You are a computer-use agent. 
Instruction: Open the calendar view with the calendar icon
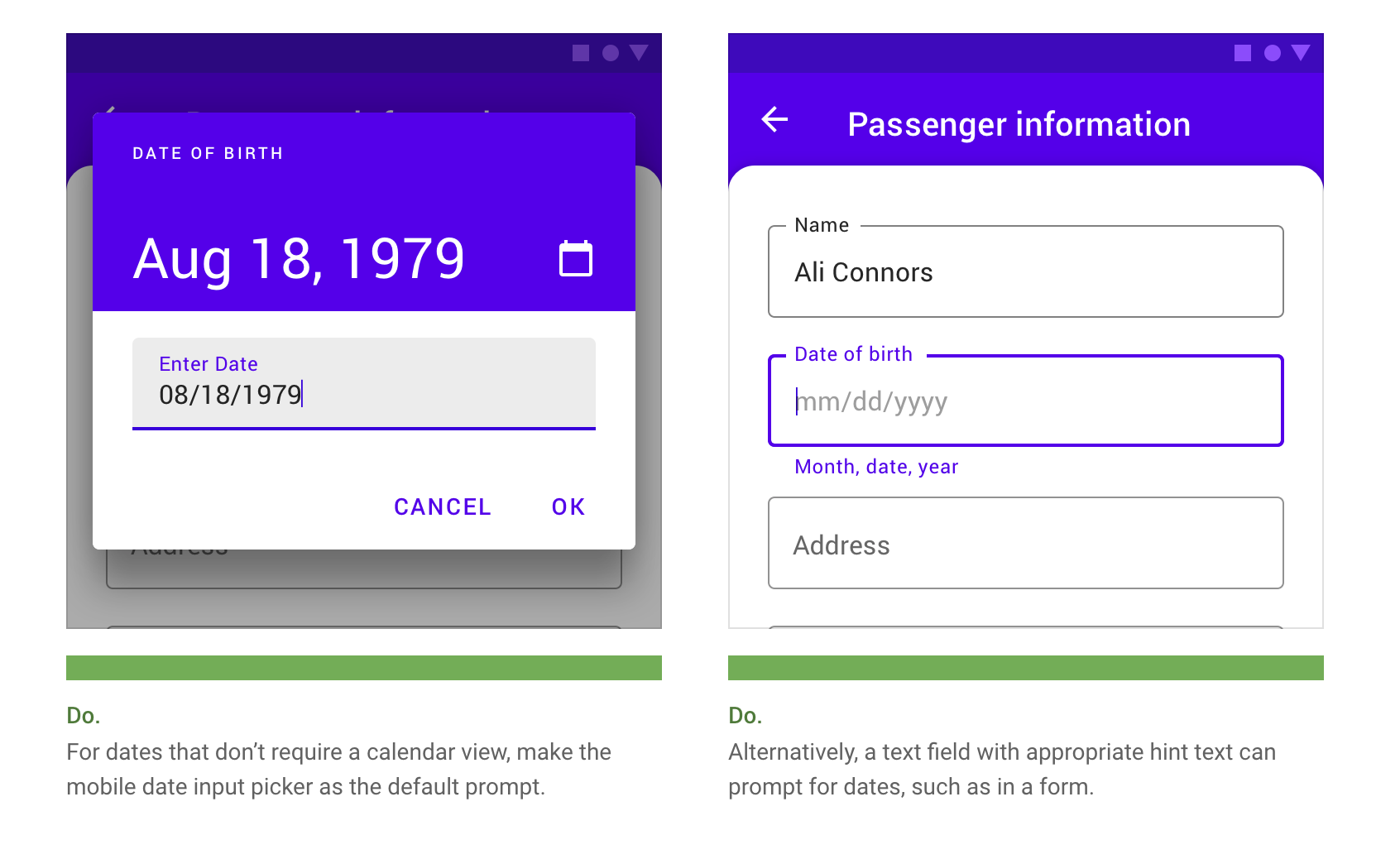[x=576, y=258]
